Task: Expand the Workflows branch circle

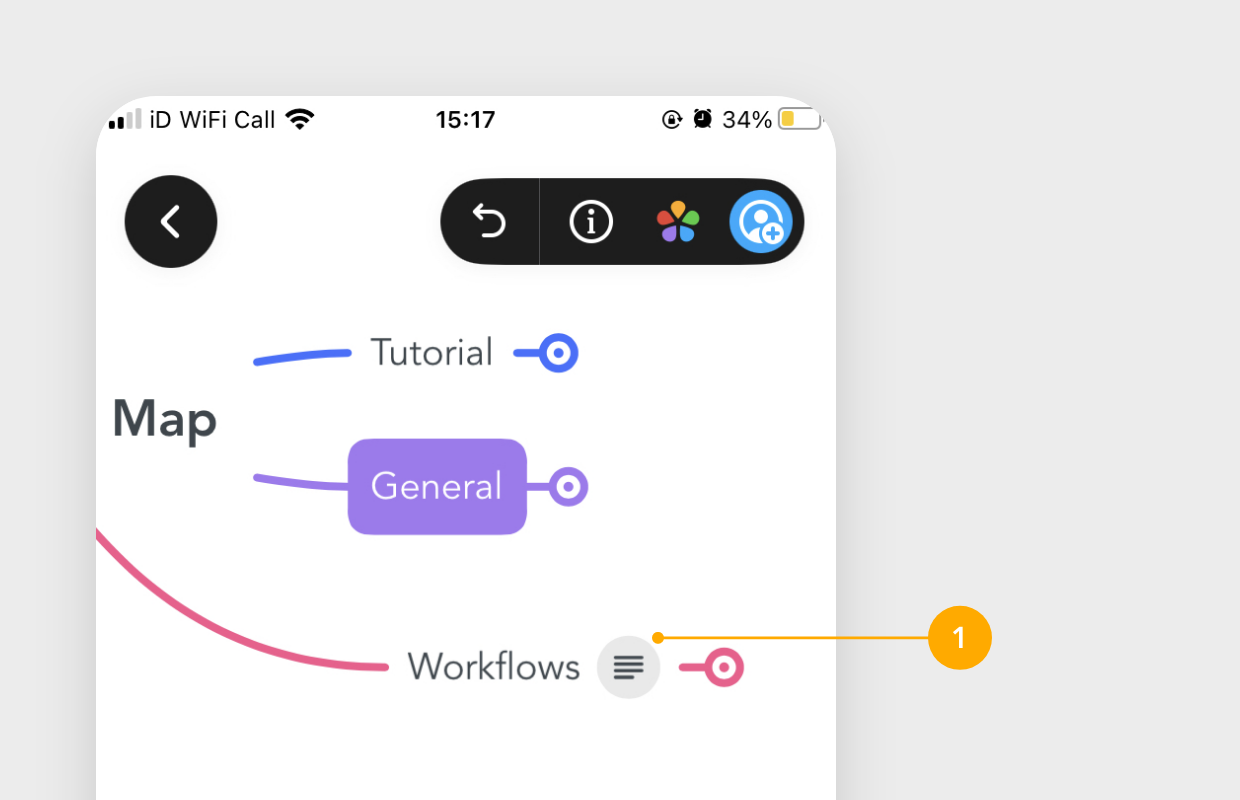Action: click(724, 667)
